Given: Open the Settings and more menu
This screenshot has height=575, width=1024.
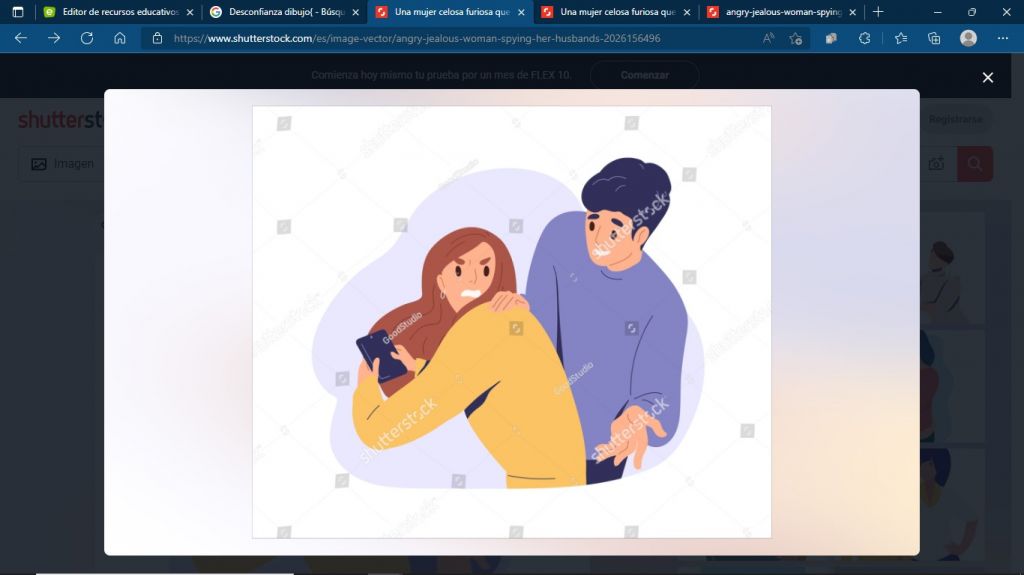Looking at the screenshot, I should click(1002, 39).
